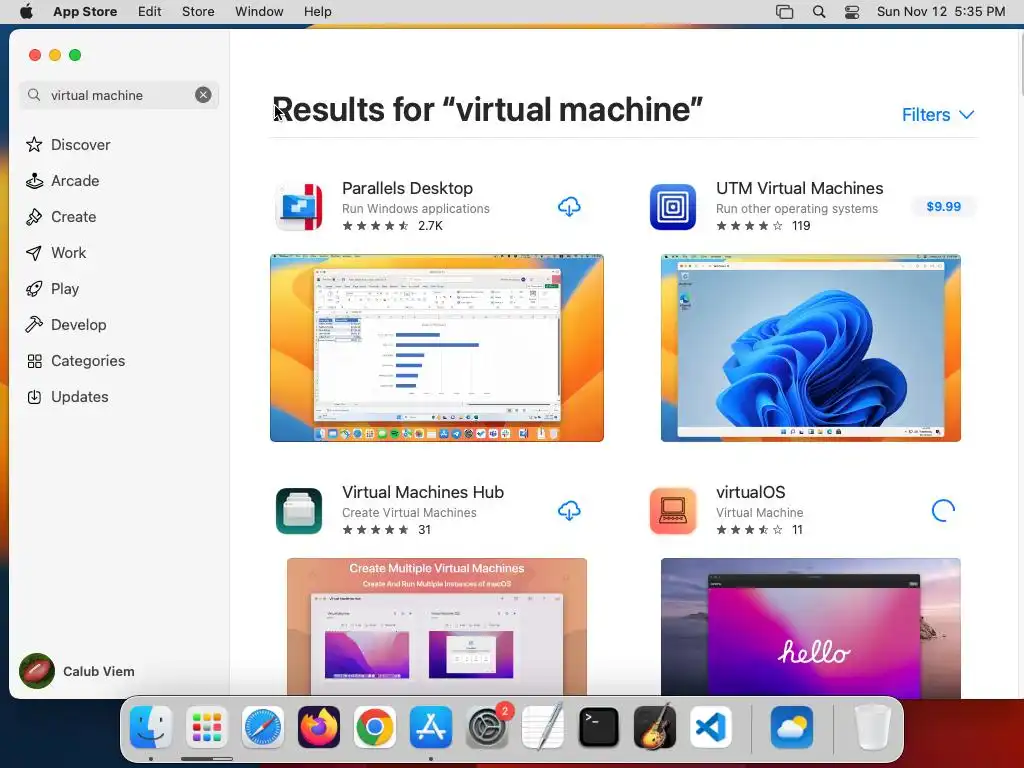
Task: View the virtualOS hello screenshot preview
Action: (810, 627)
